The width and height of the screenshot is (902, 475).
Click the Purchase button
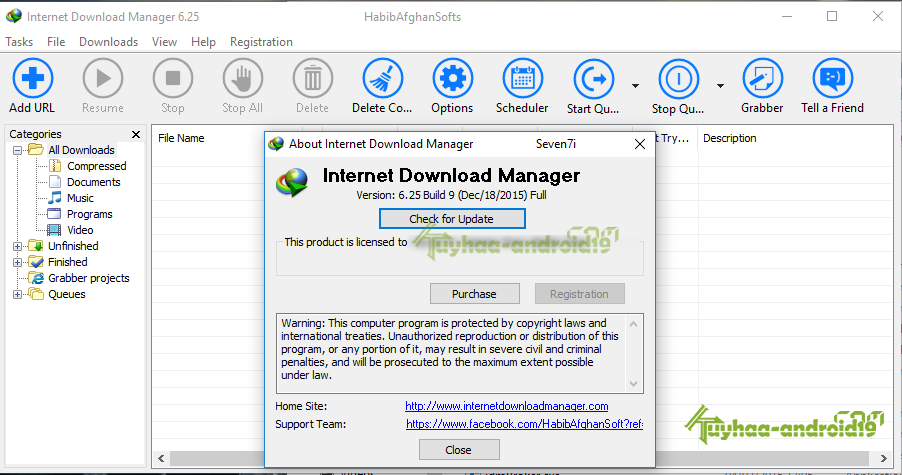[475, 294]
